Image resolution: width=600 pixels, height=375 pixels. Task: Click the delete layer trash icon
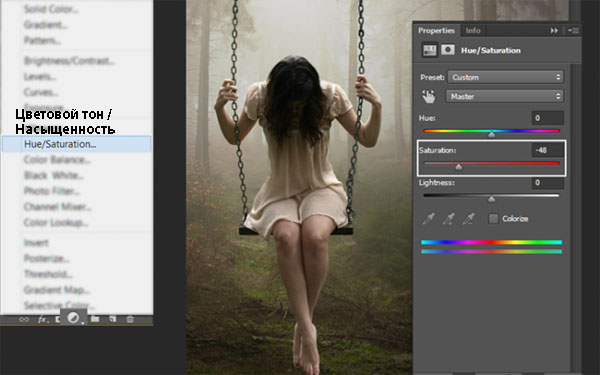pos(130,319)
